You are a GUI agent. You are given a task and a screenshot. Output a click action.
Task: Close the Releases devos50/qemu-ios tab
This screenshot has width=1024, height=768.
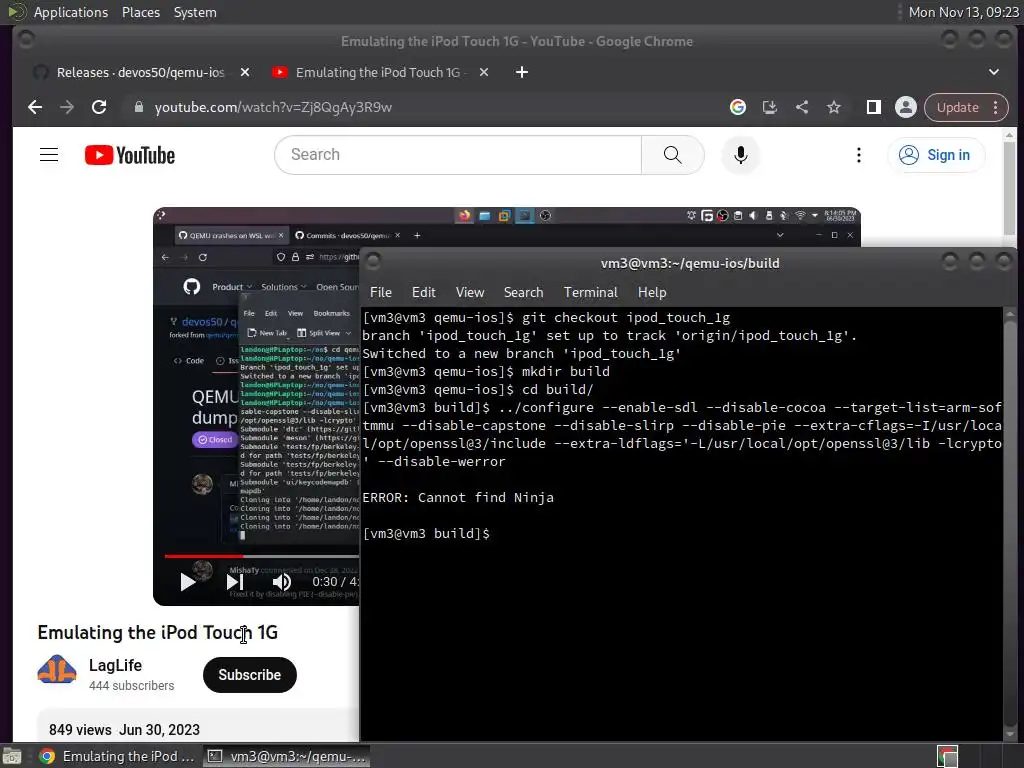tap(245, 72)
